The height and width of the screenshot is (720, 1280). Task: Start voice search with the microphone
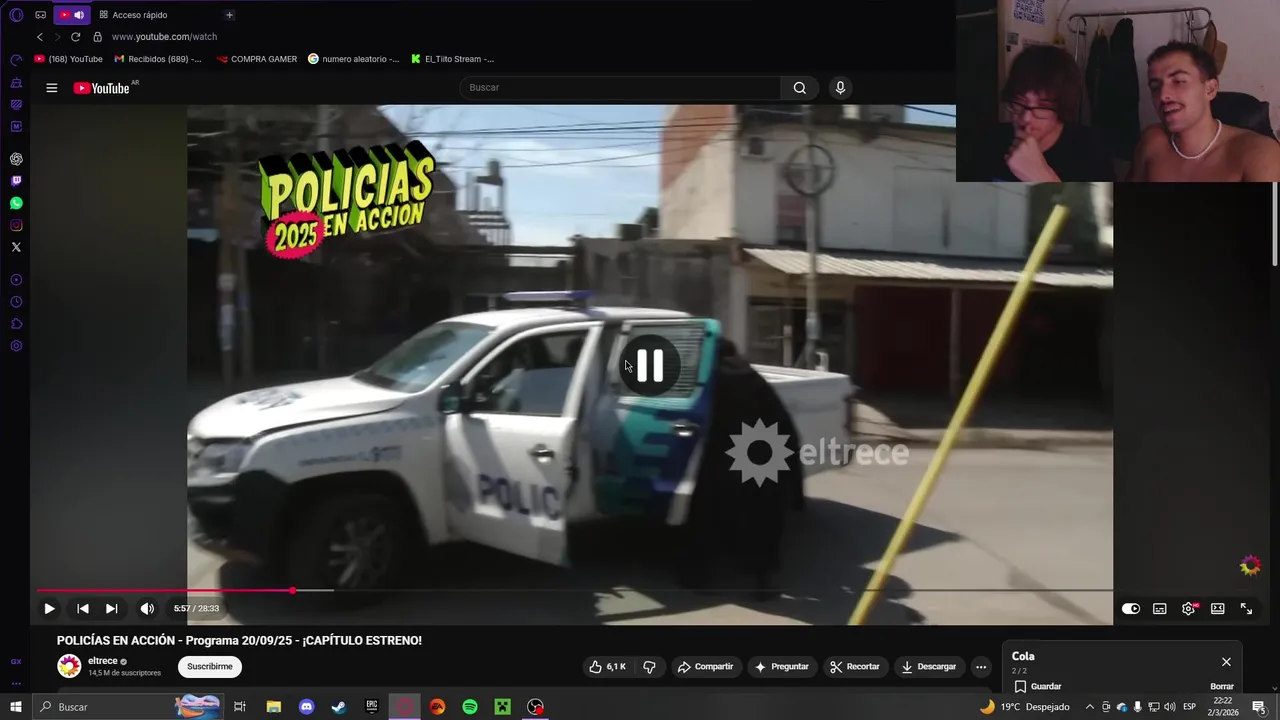(840, 87)
